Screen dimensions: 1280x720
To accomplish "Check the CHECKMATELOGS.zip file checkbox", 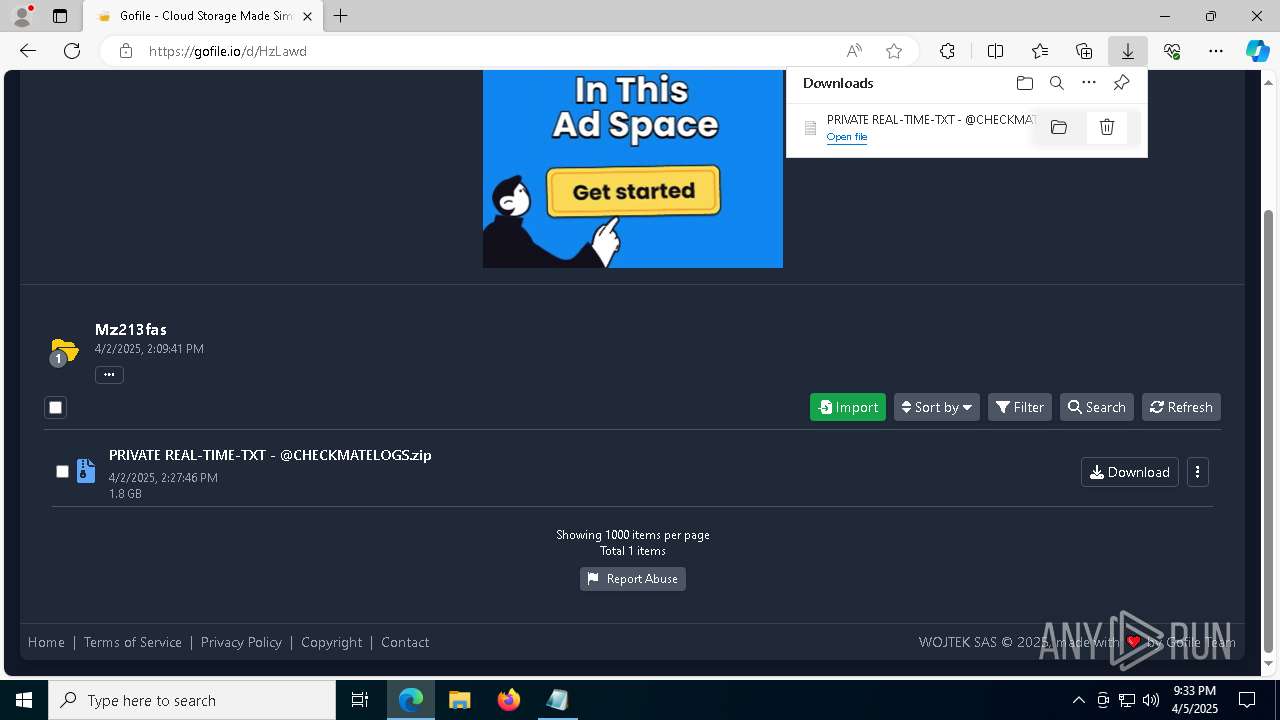I will tap(62, 471).
